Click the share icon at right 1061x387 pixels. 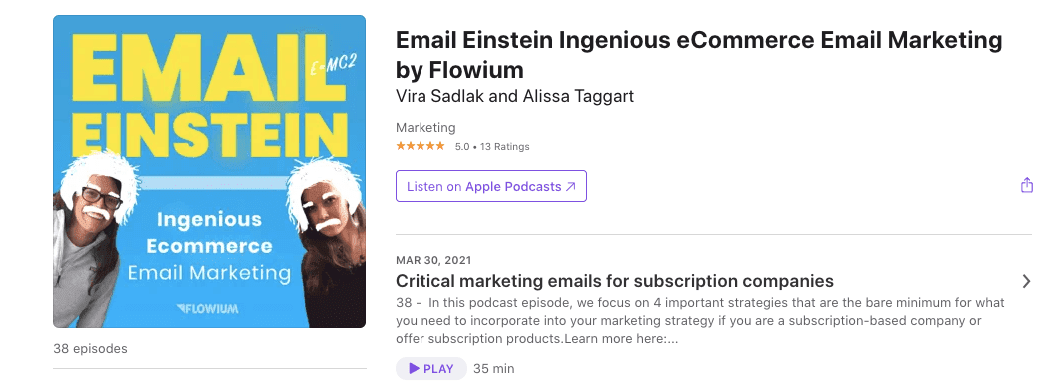pyautogui.click(x=1026, y=185)
